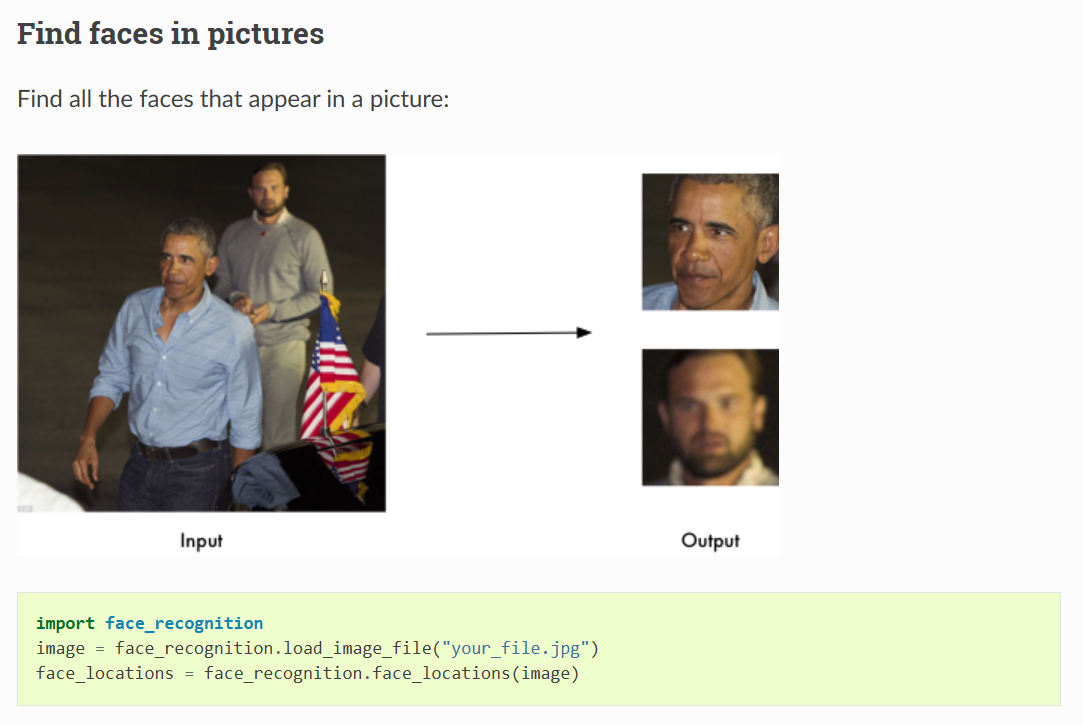
Task: Click the "image" variable on second code line
Action: [61, 648]
